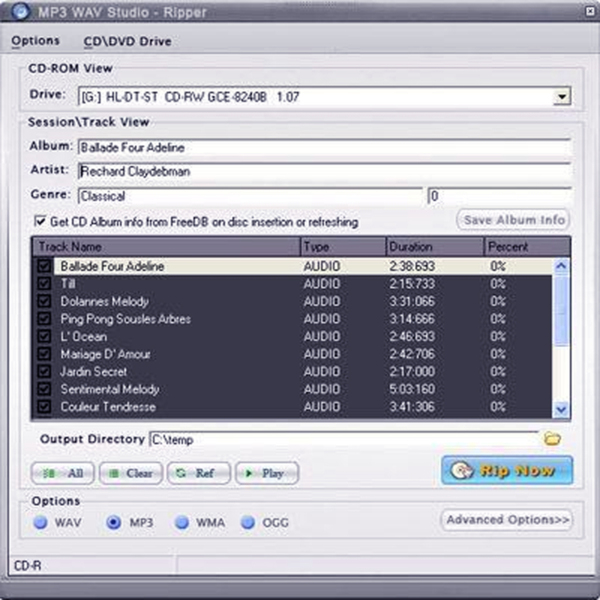Click the track list vertical scrollbar thumb

coord(561,310)
